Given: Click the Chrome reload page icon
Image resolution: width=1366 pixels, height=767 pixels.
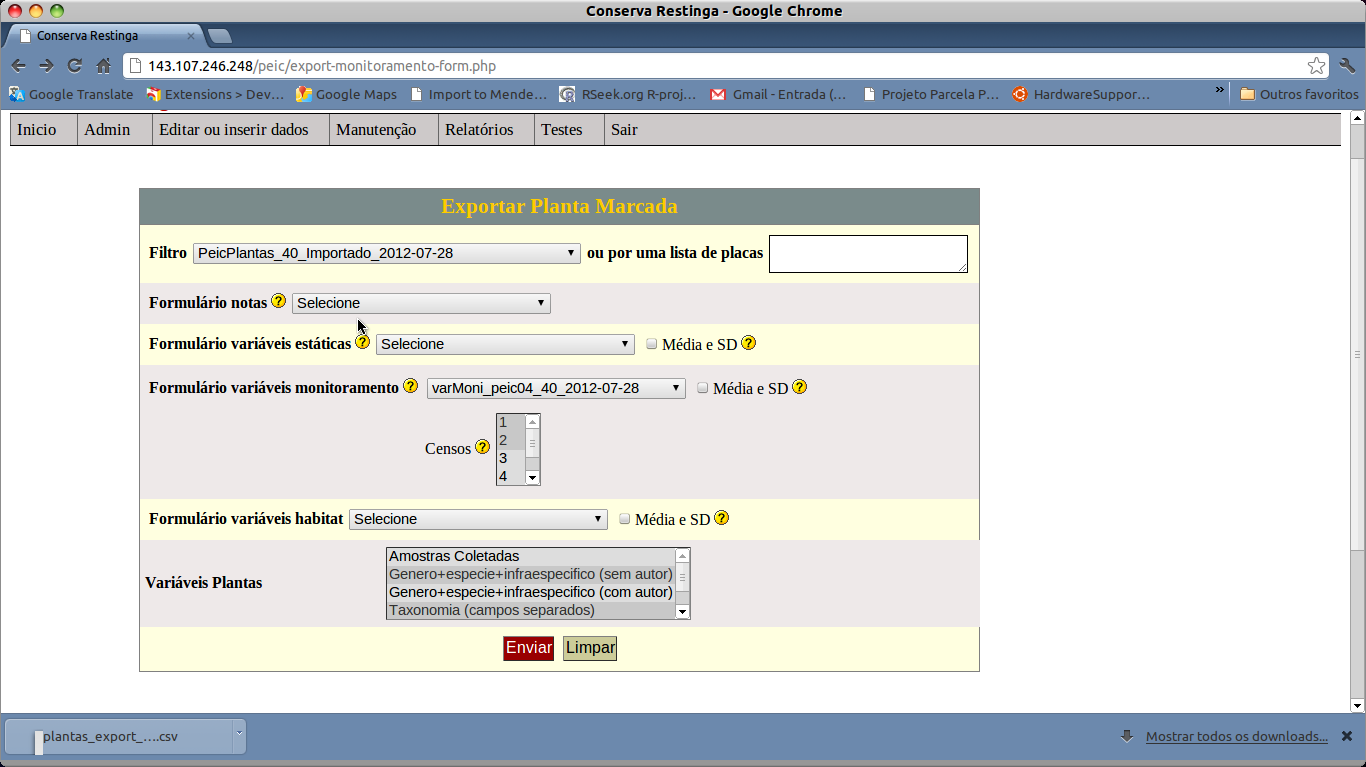Looking at the screenshot, I should [74, 66].
